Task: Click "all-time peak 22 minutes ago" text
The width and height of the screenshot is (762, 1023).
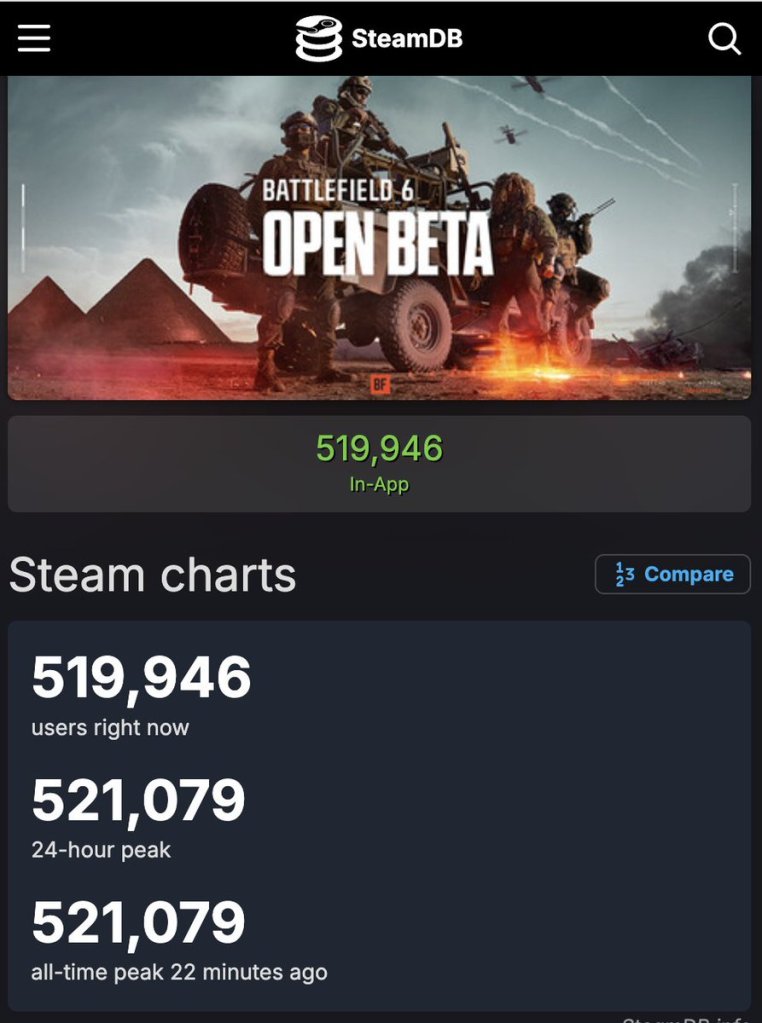Action: tap(179, 971)
